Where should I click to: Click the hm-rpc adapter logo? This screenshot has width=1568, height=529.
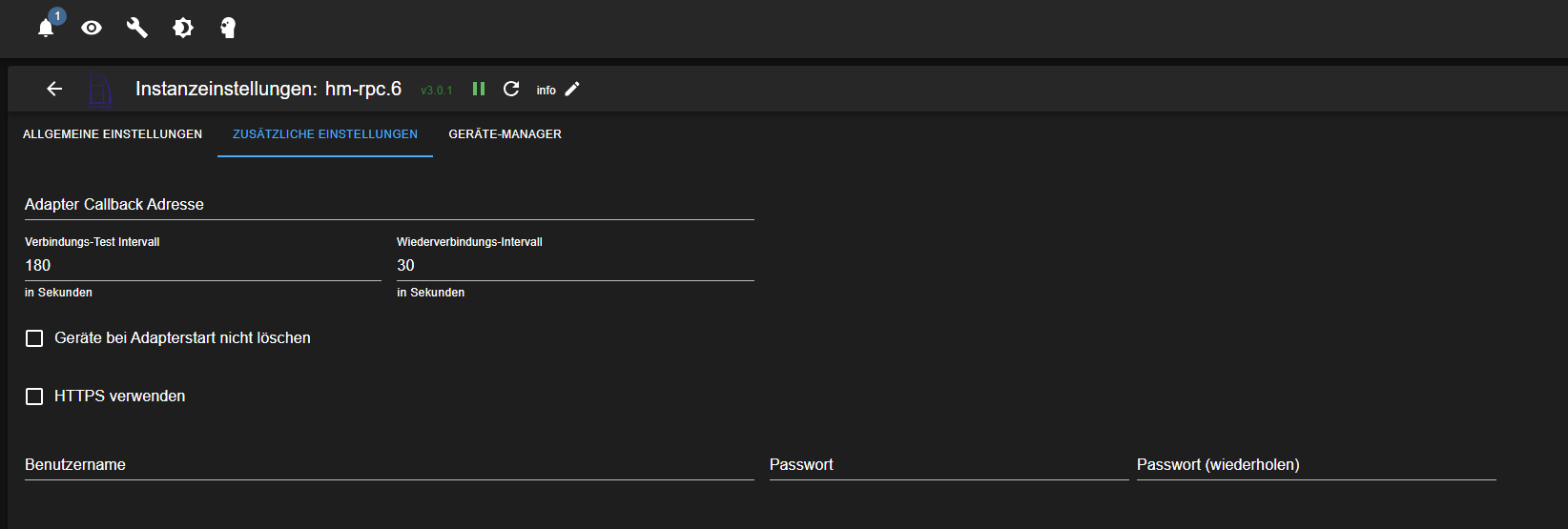pyautogui.click(x=99, y=90)
